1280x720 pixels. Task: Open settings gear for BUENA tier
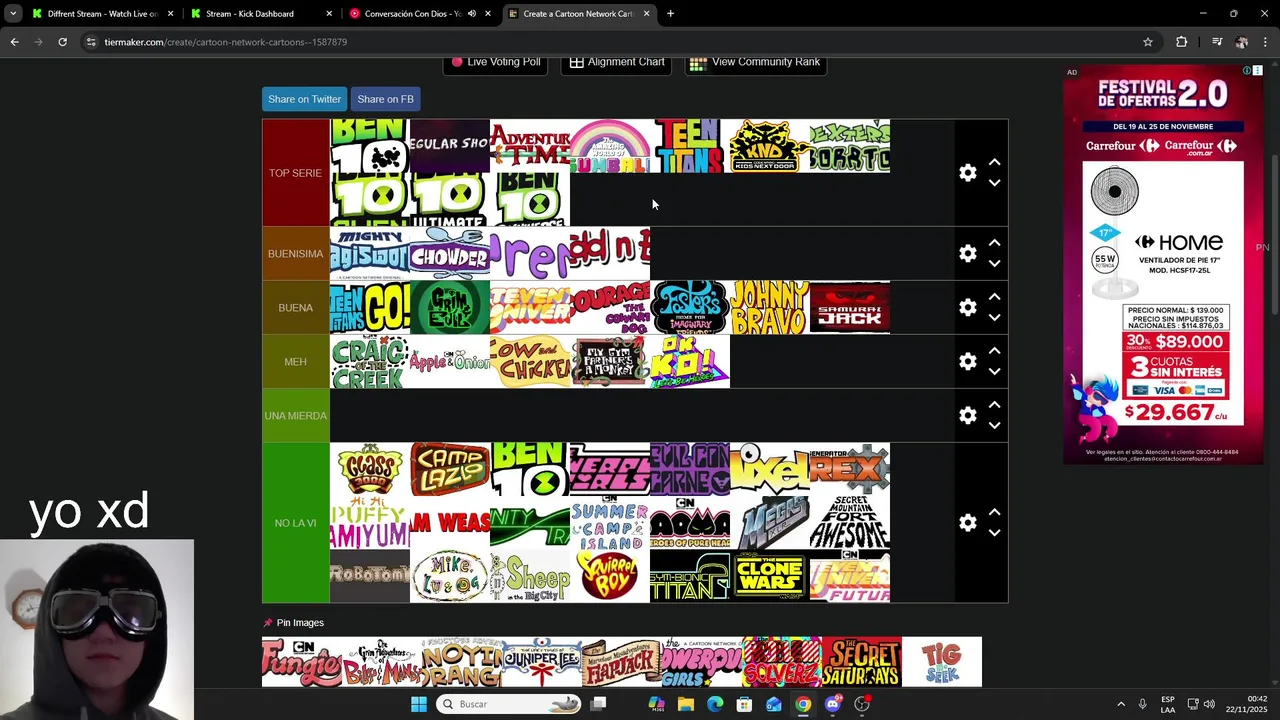967,308
